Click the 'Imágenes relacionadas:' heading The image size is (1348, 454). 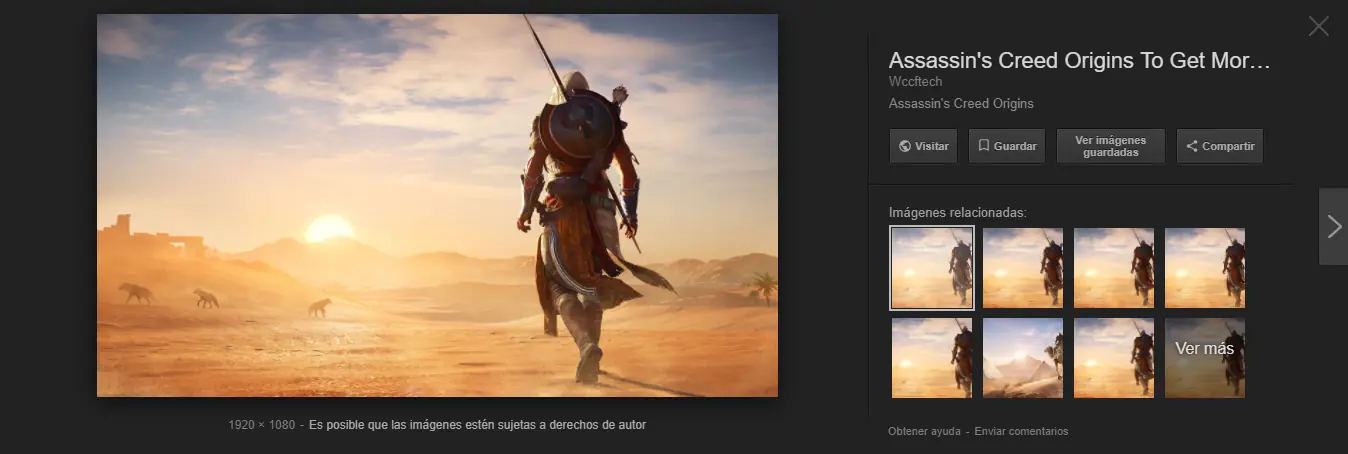coord(958,212)
